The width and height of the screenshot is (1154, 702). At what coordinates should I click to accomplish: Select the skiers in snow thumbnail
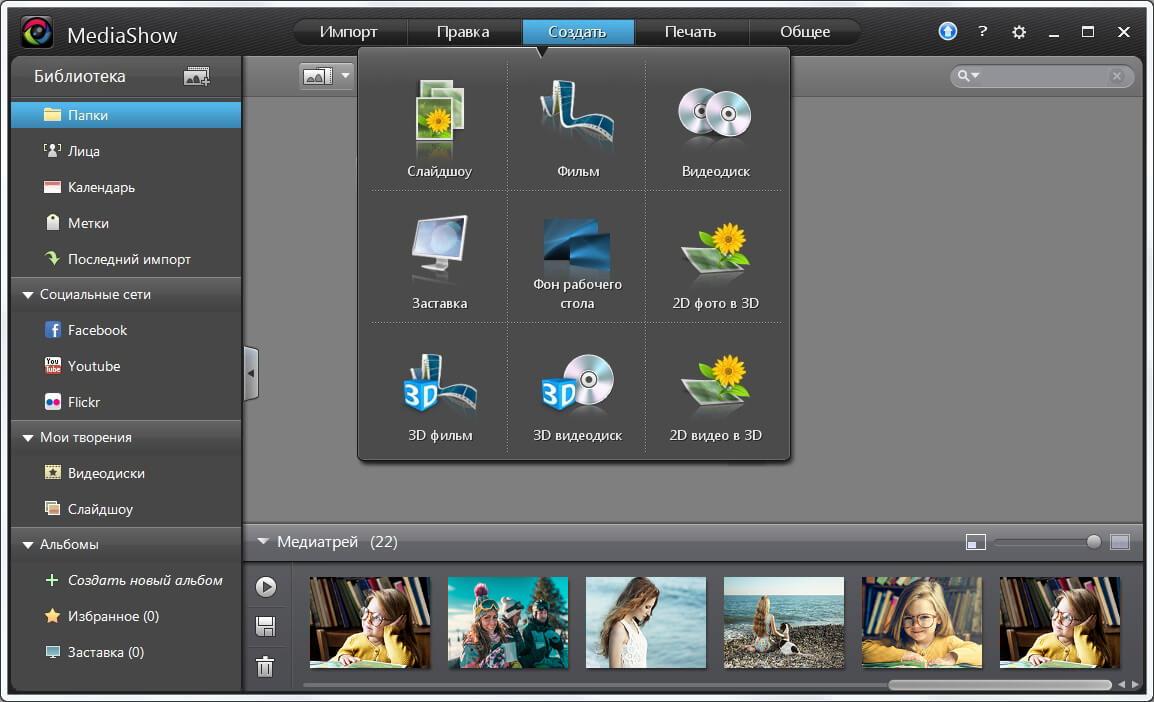[x=508, y=623]
